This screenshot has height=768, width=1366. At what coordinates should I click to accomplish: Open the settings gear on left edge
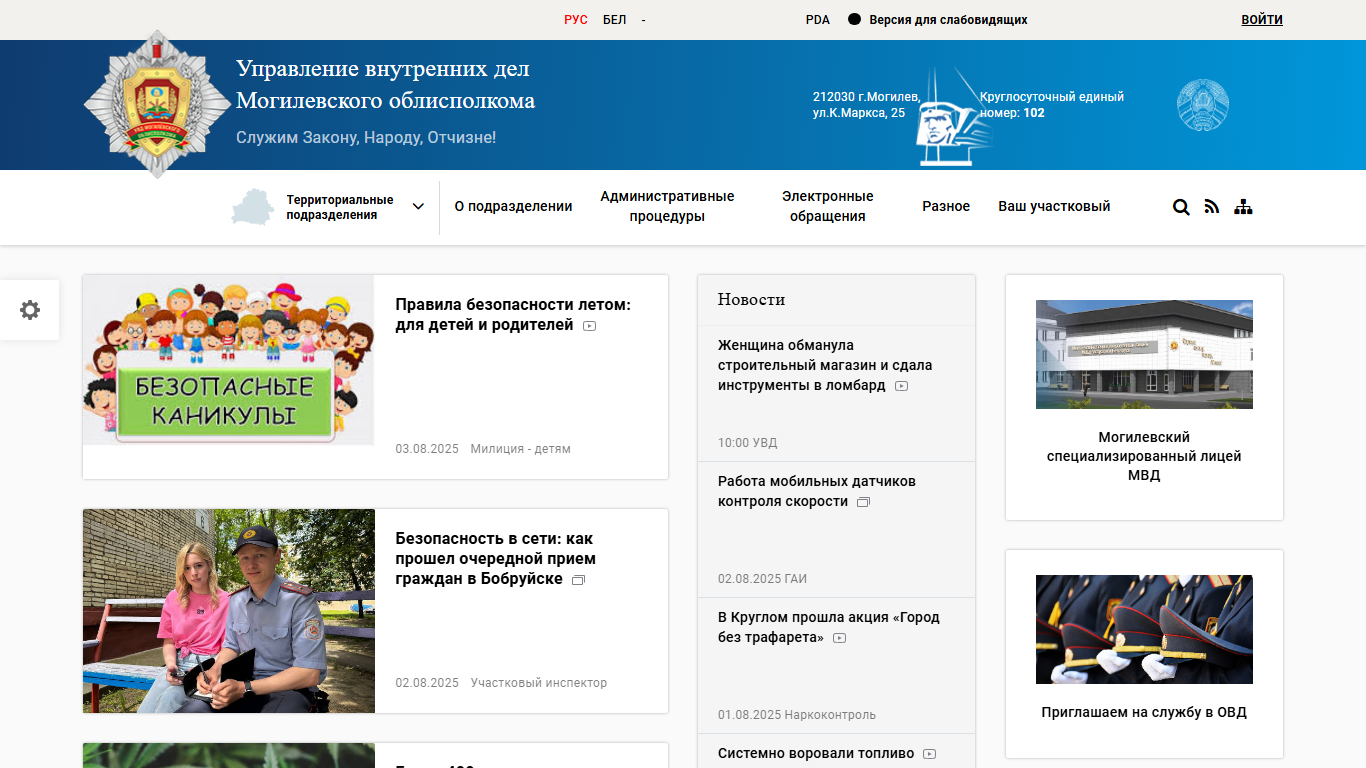pyautogui.click(x=30, y=310)
